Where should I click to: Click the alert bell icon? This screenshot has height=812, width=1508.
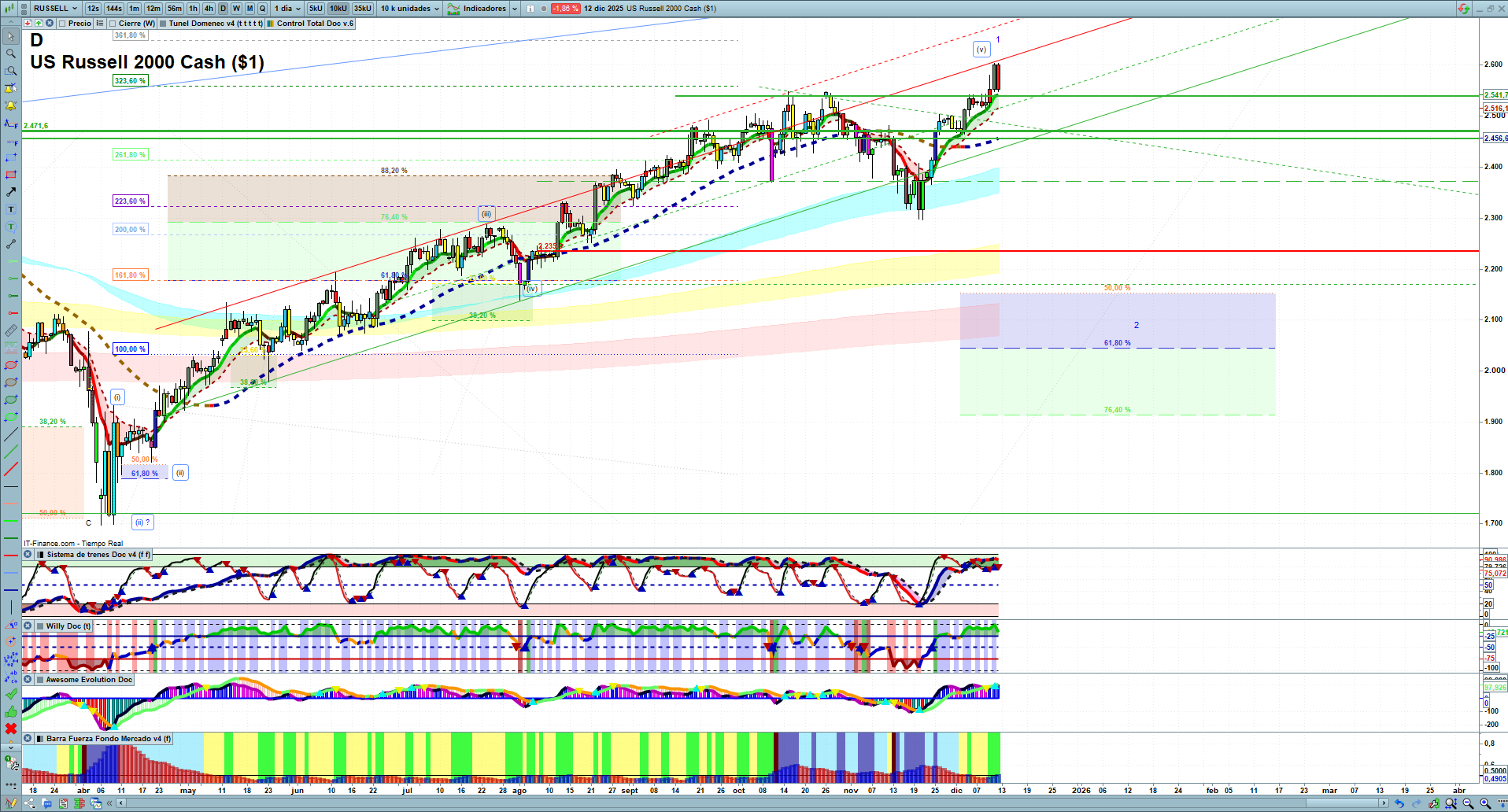11,105
